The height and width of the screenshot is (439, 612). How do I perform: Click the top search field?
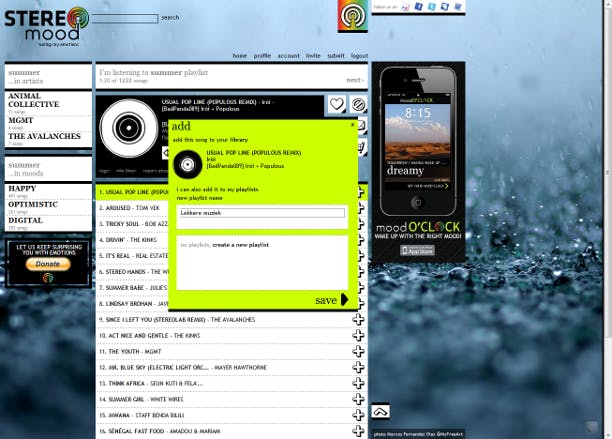[x=125, y=18]
